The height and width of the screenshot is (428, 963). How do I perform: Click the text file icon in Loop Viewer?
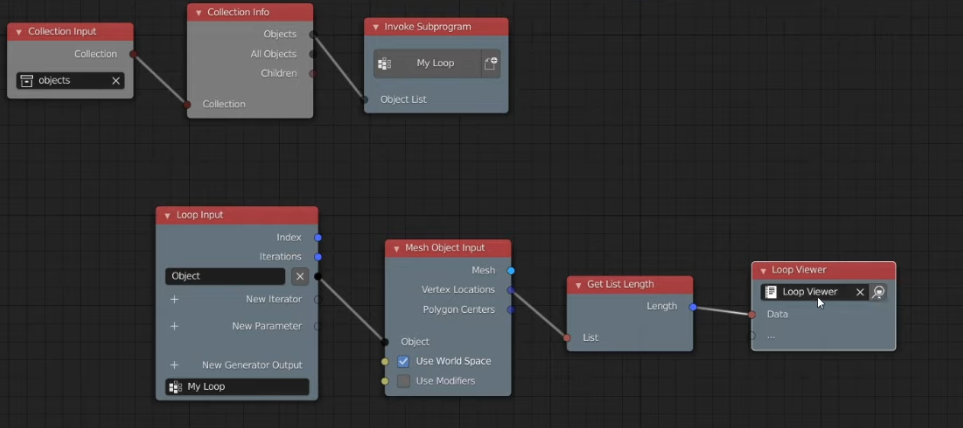click(x=771, y=292)
